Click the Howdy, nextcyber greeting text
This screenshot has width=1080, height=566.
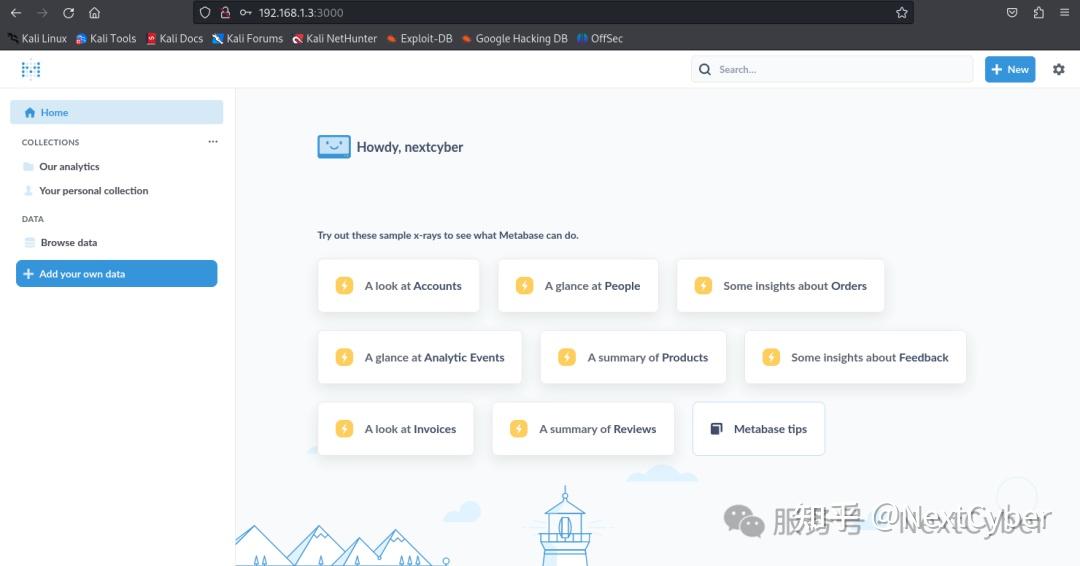[410, 147]
